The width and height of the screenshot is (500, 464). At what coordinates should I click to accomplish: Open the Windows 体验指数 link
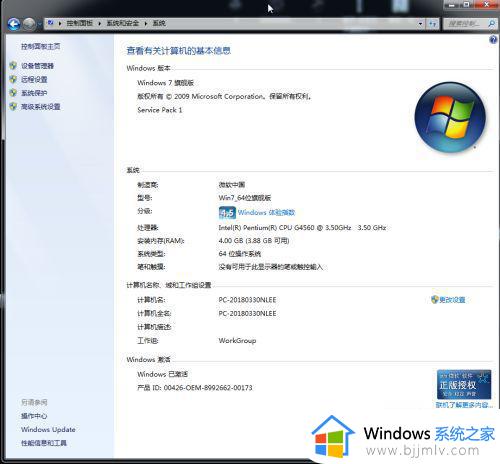coord(266,212)
